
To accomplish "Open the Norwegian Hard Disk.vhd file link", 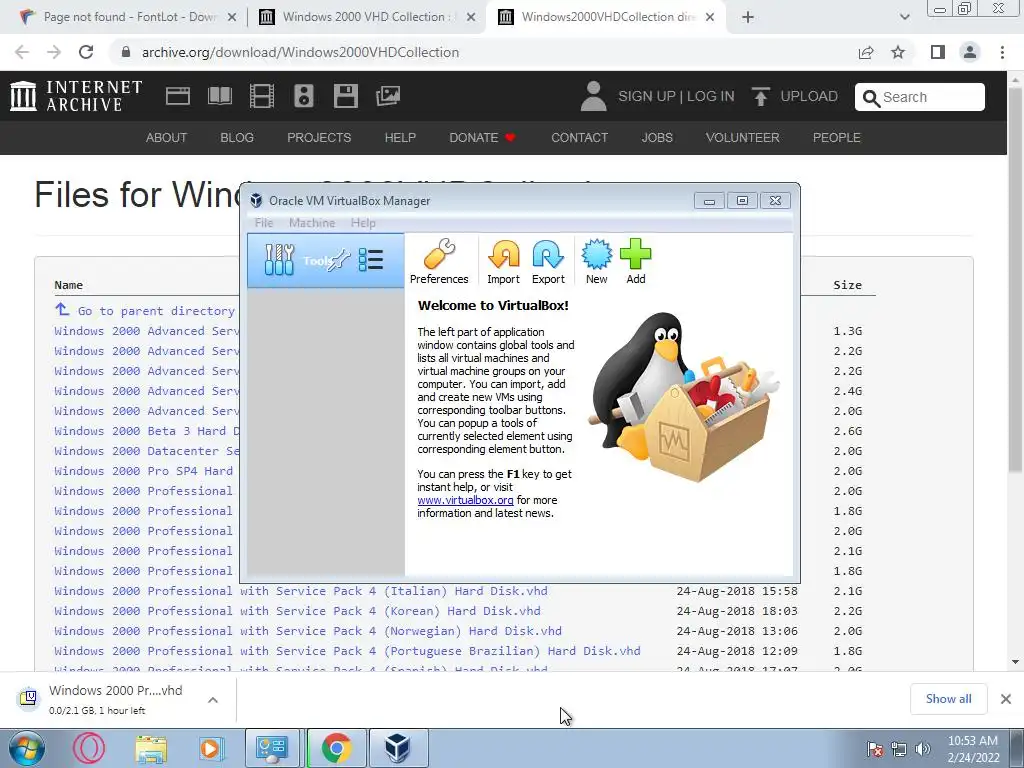I will 308,632.
